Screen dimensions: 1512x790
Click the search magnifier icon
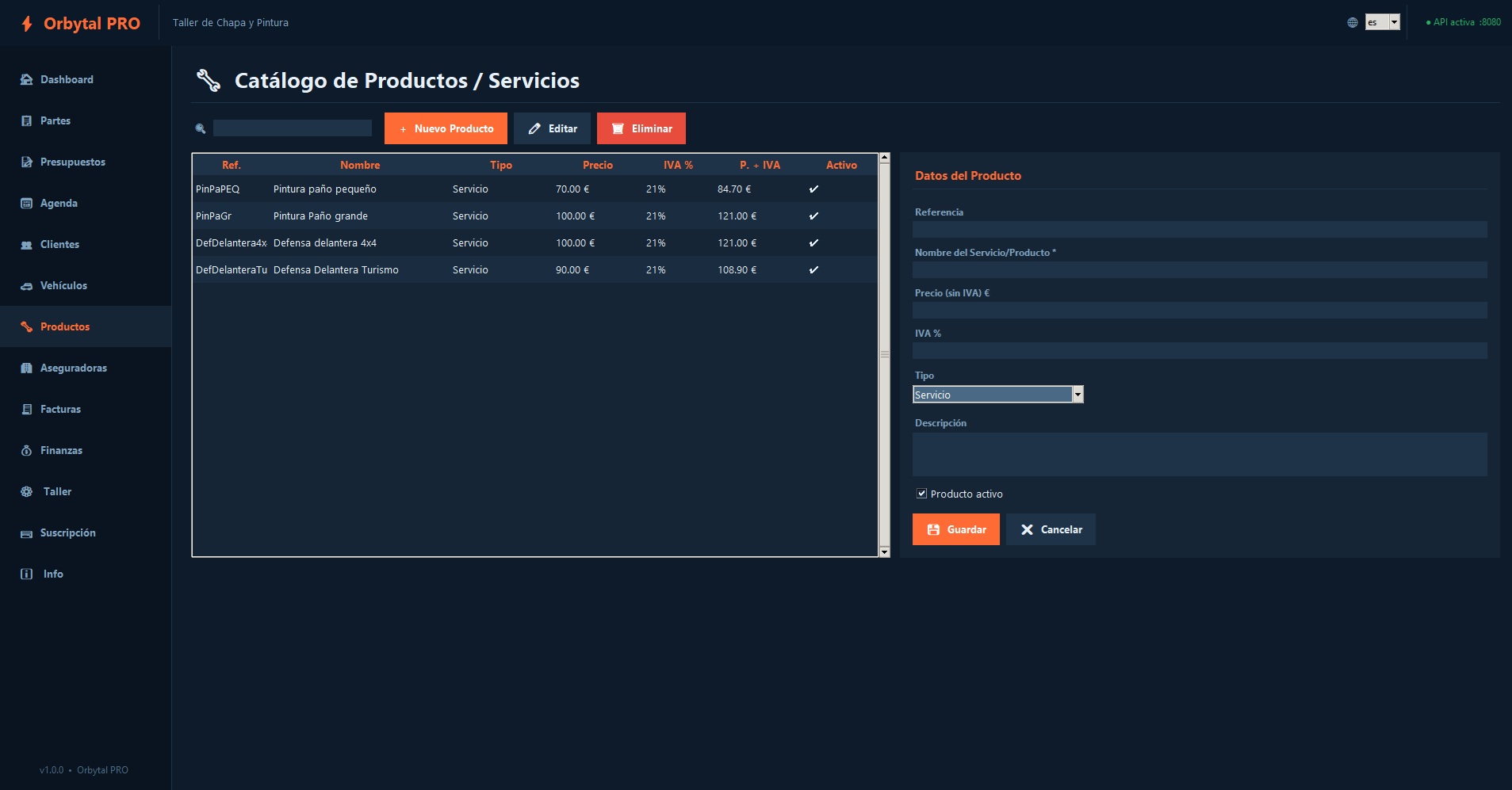pos(201,128)
